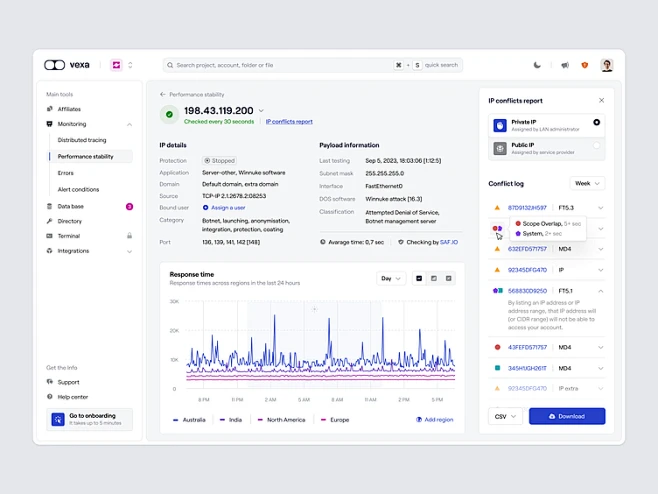Expand the workspace up-down selector arrows
The image size is (658, 494).
[x=130, y=65]
